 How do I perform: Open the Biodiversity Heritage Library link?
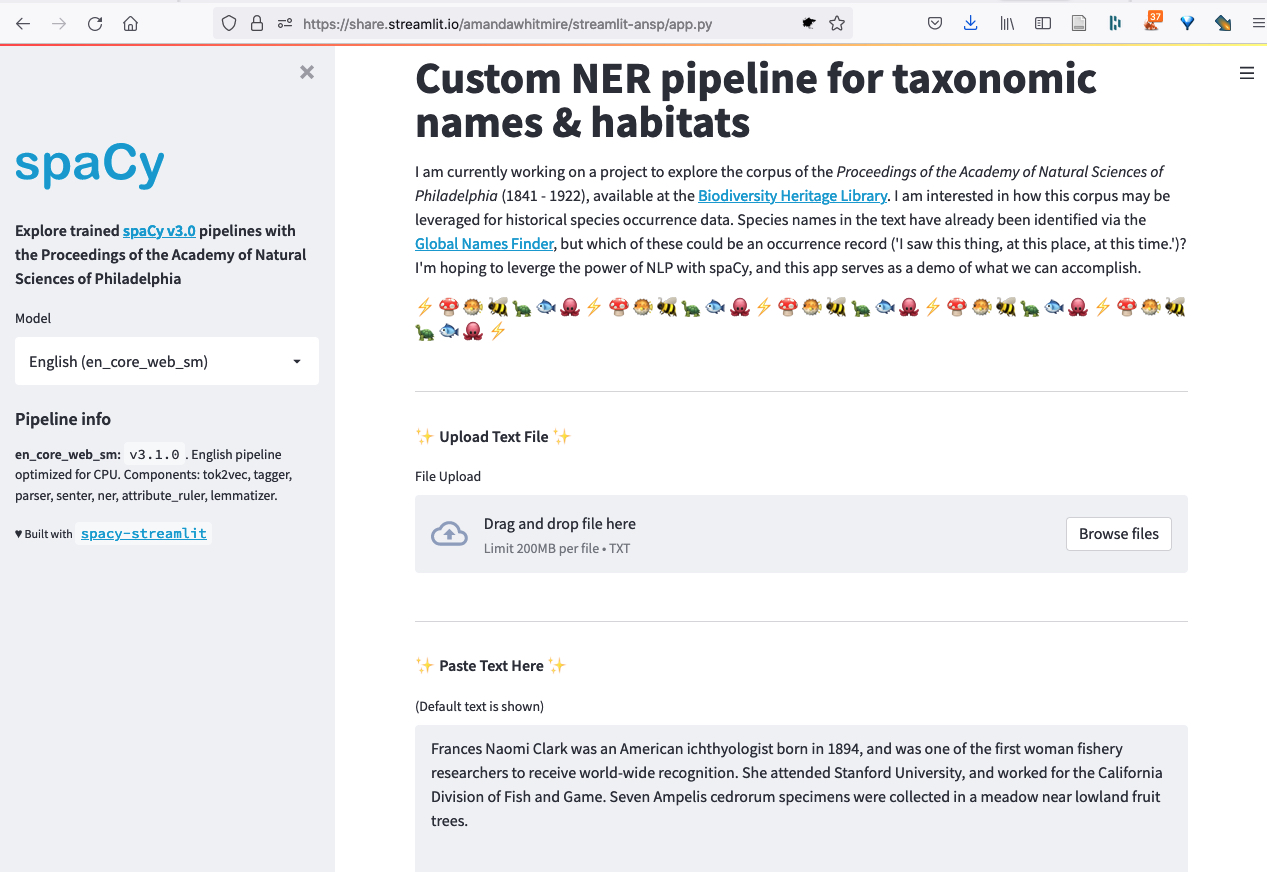click(x=793, y=196)
